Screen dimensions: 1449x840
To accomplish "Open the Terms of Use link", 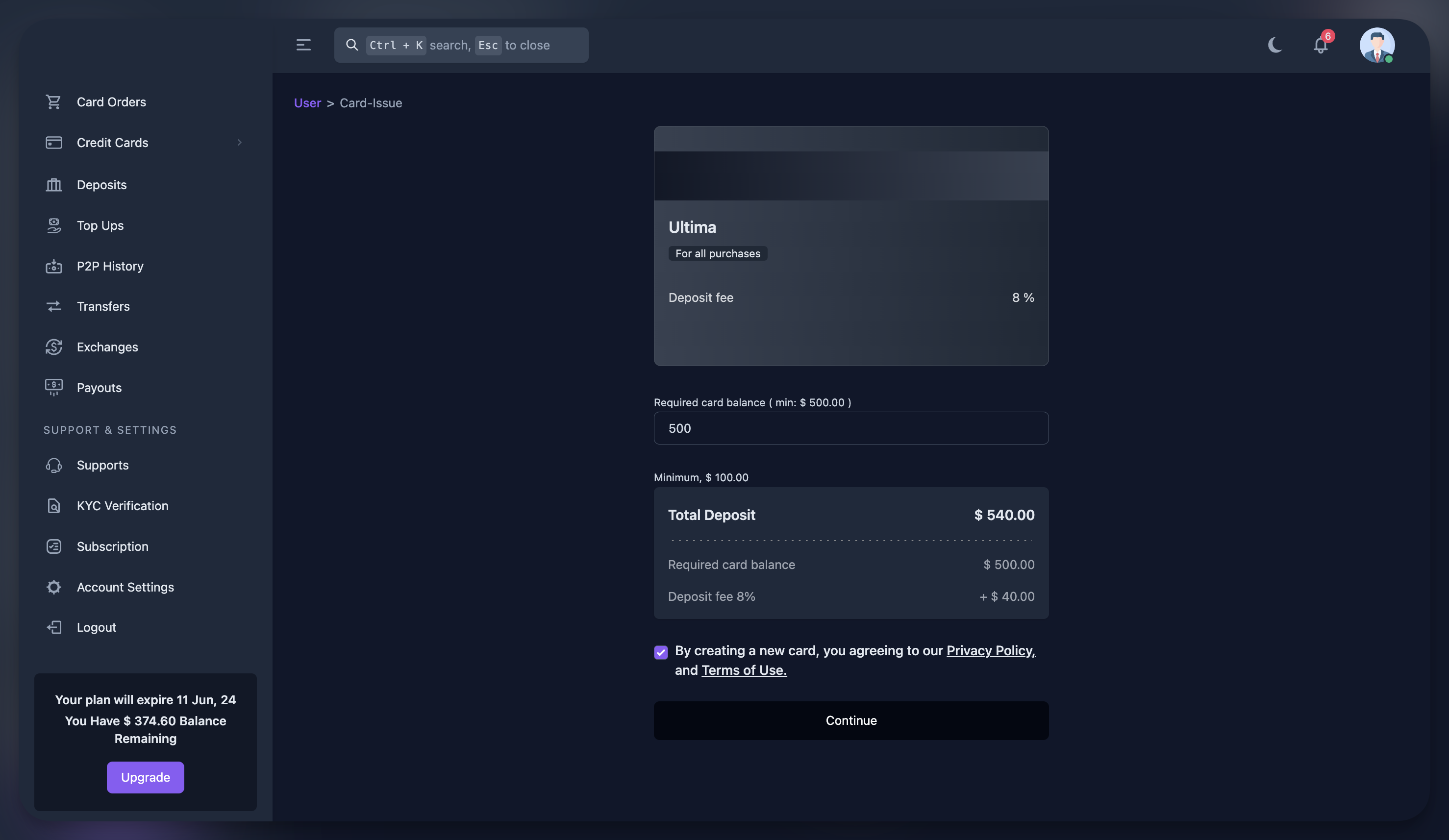I will click(x=744, y=670).
